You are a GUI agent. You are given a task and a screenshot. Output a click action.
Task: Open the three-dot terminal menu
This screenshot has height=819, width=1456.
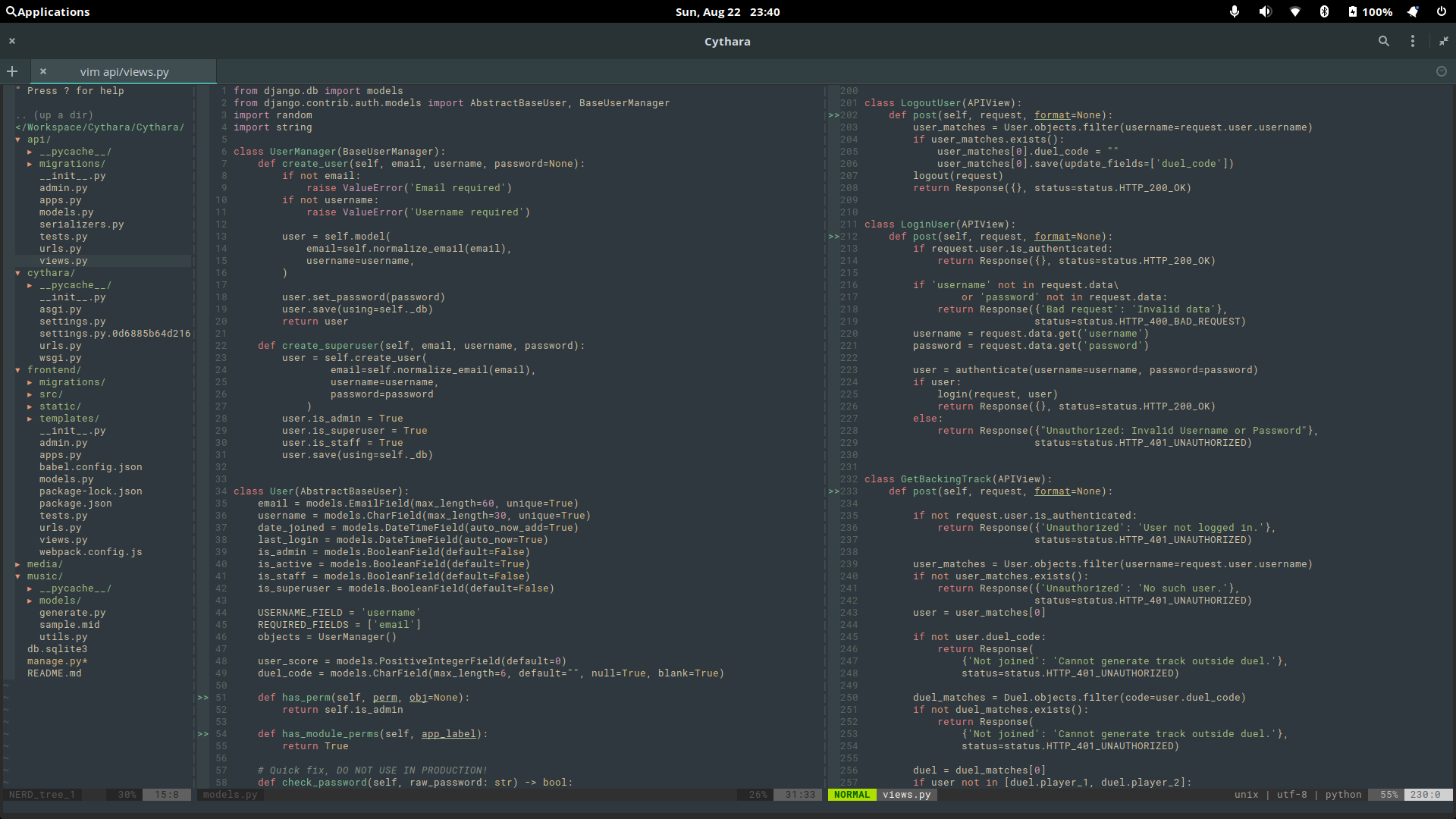click(1413, 42)
